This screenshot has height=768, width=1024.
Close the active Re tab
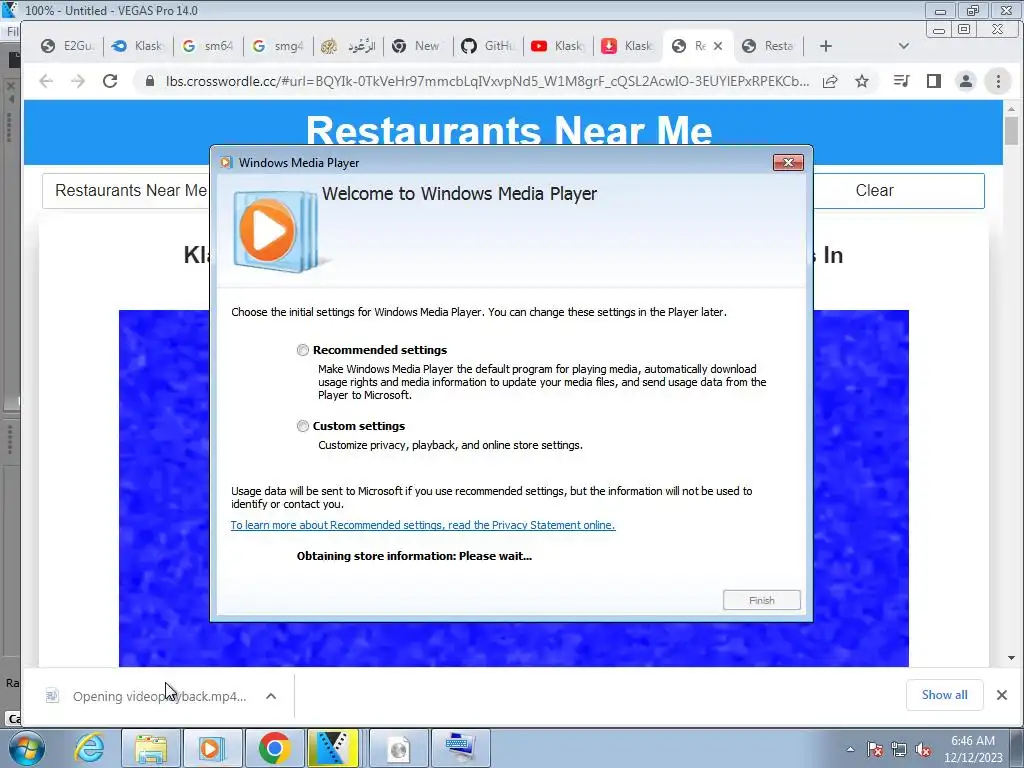pyautogui.click(x=718, y=46)
